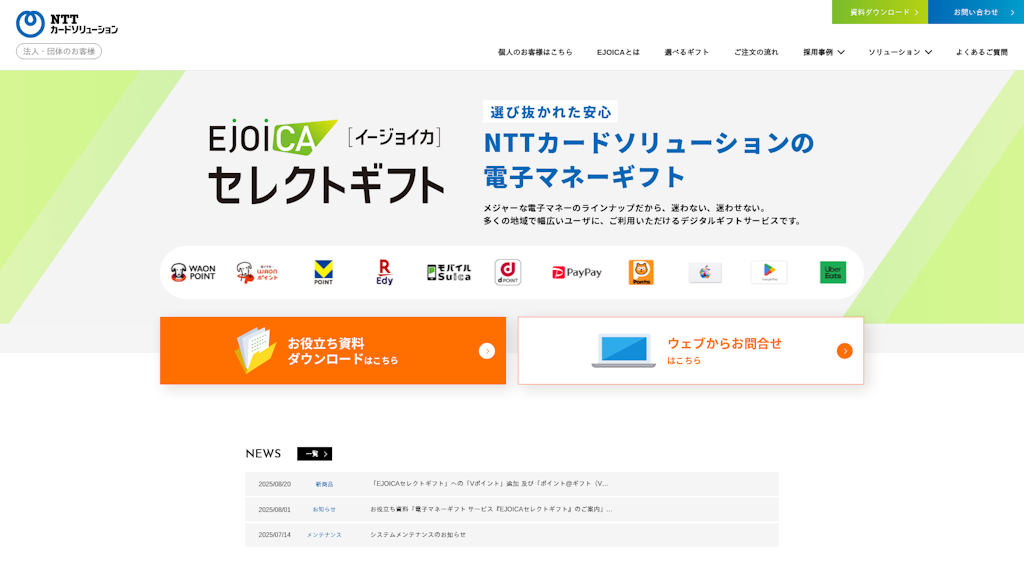Click the NEWS heading
Viewport: 1024px width, 576px height.
[x=263, y=454]
